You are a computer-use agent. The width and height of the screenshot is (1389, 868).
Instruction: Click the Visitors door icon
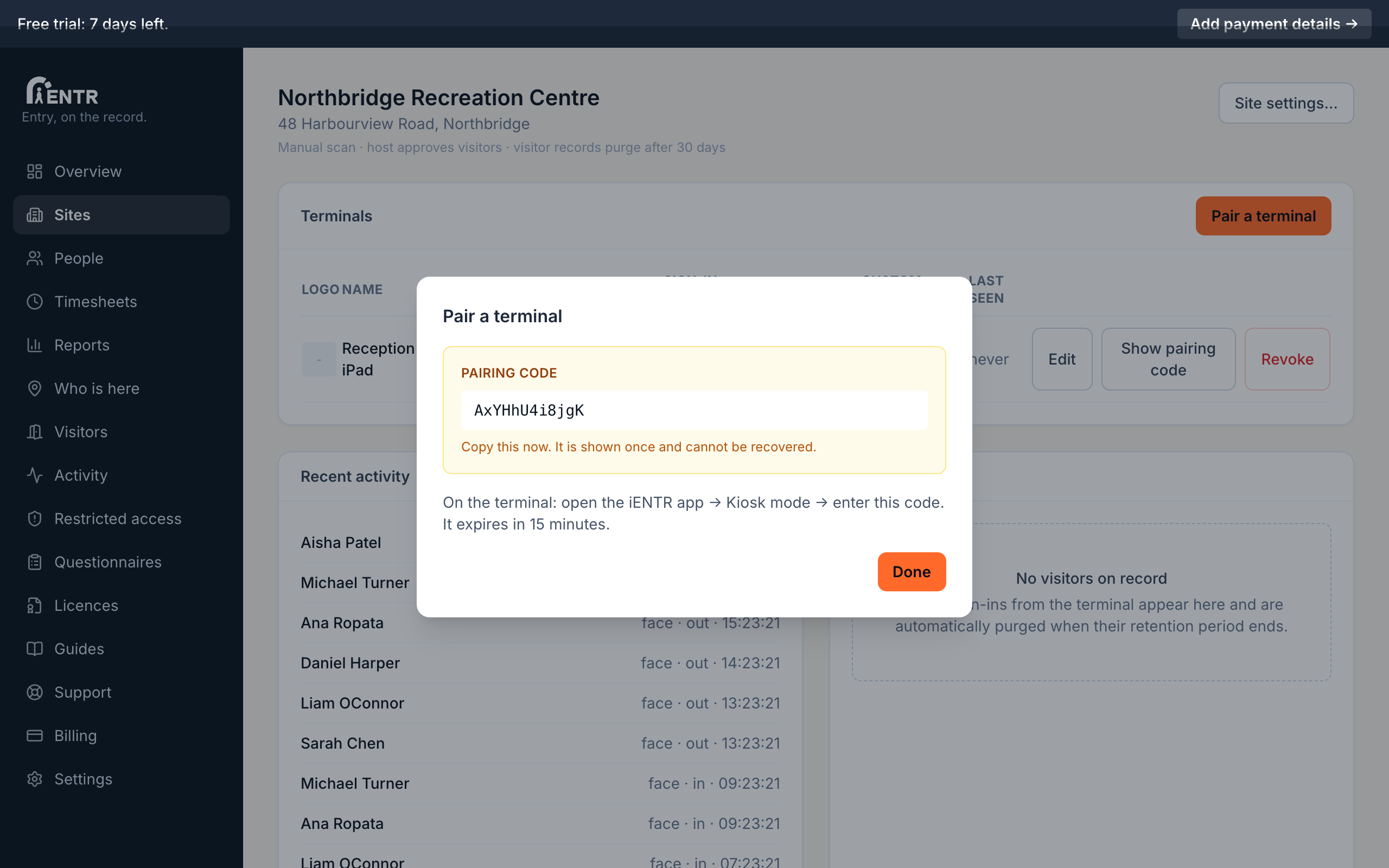(x=34, y=432)
